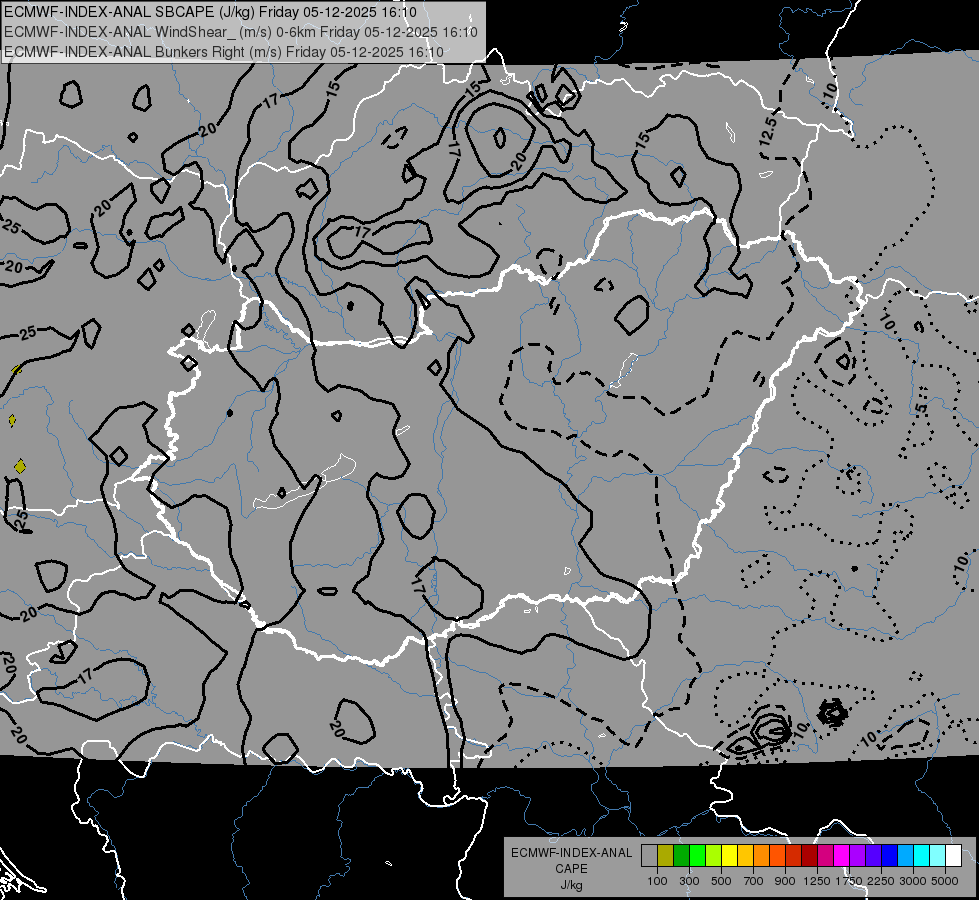Click the 500 legend scale value
979x900 pixels.
pyautogui.click(x=721, y=881)
